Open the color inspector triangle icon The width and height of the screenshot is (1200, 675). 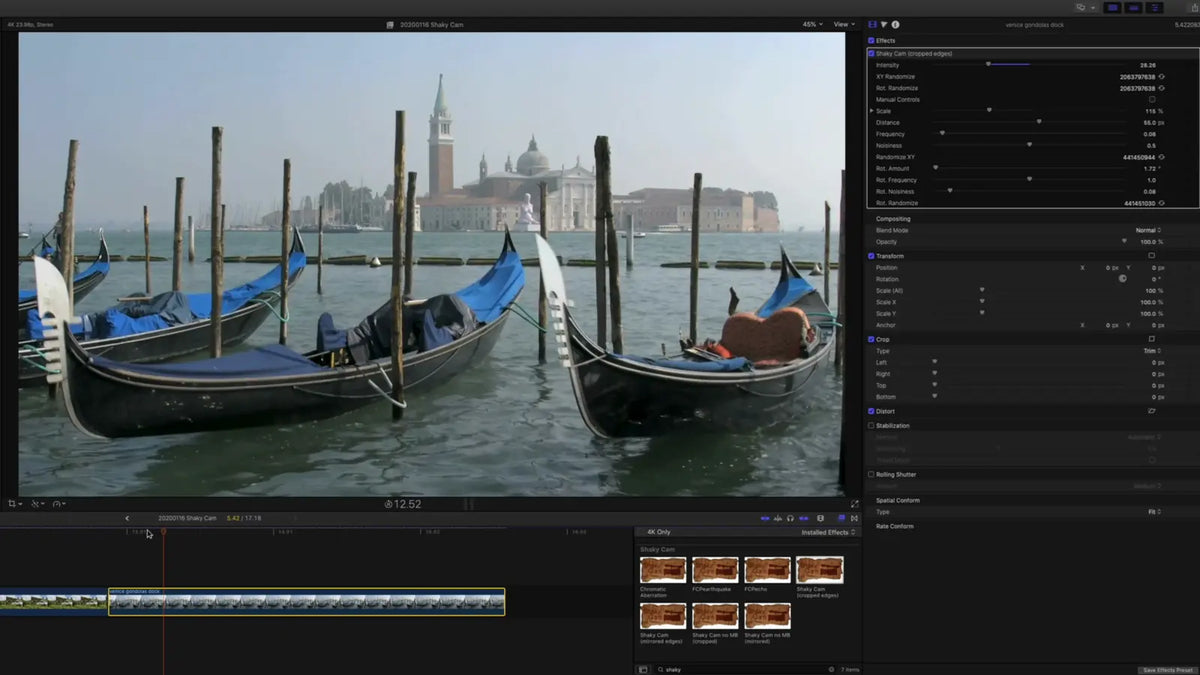[884, 24]
